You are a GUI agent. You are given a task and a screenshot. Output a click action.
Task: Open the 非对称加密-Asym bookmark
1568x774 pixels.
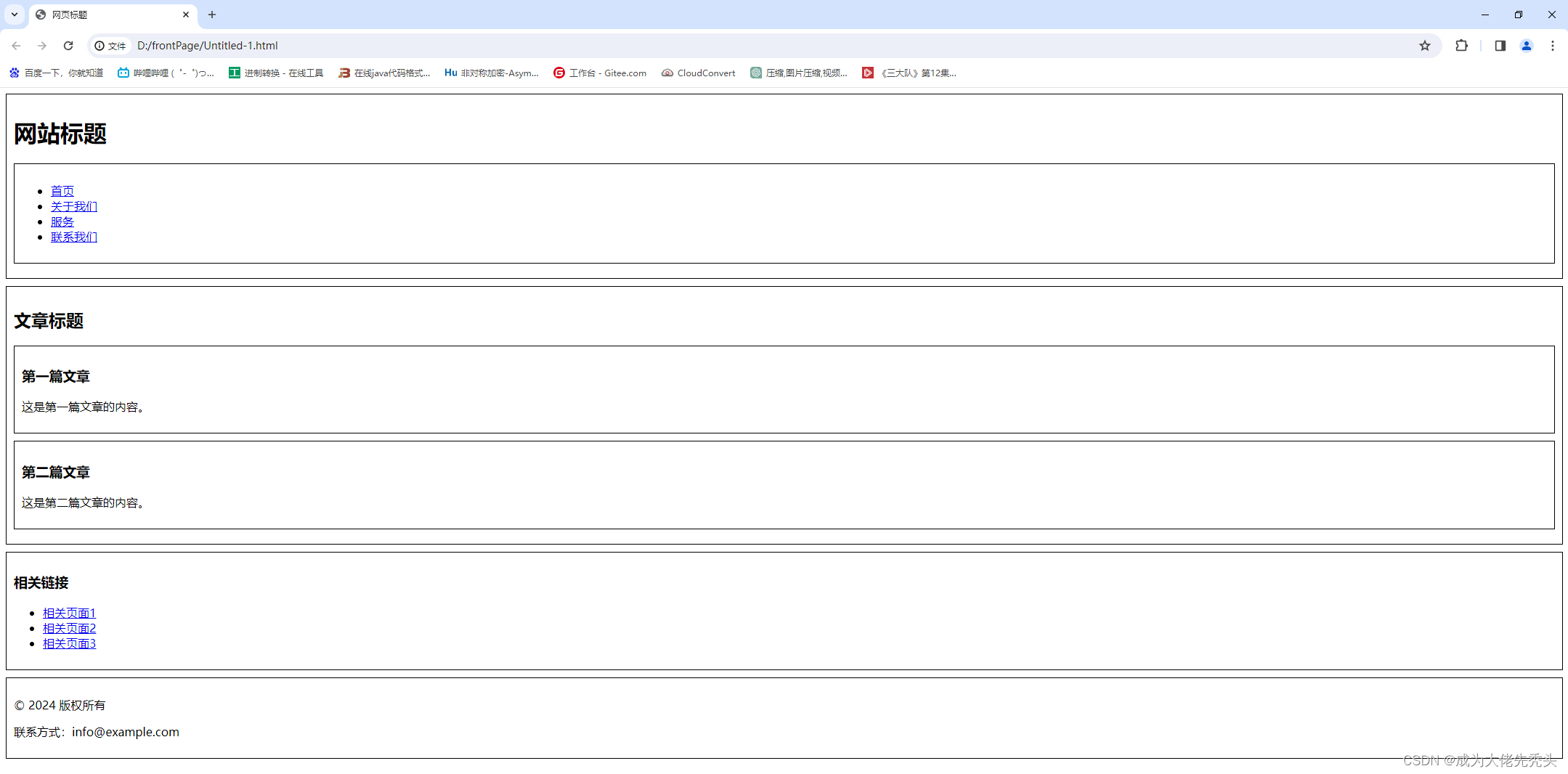(492, 73)
